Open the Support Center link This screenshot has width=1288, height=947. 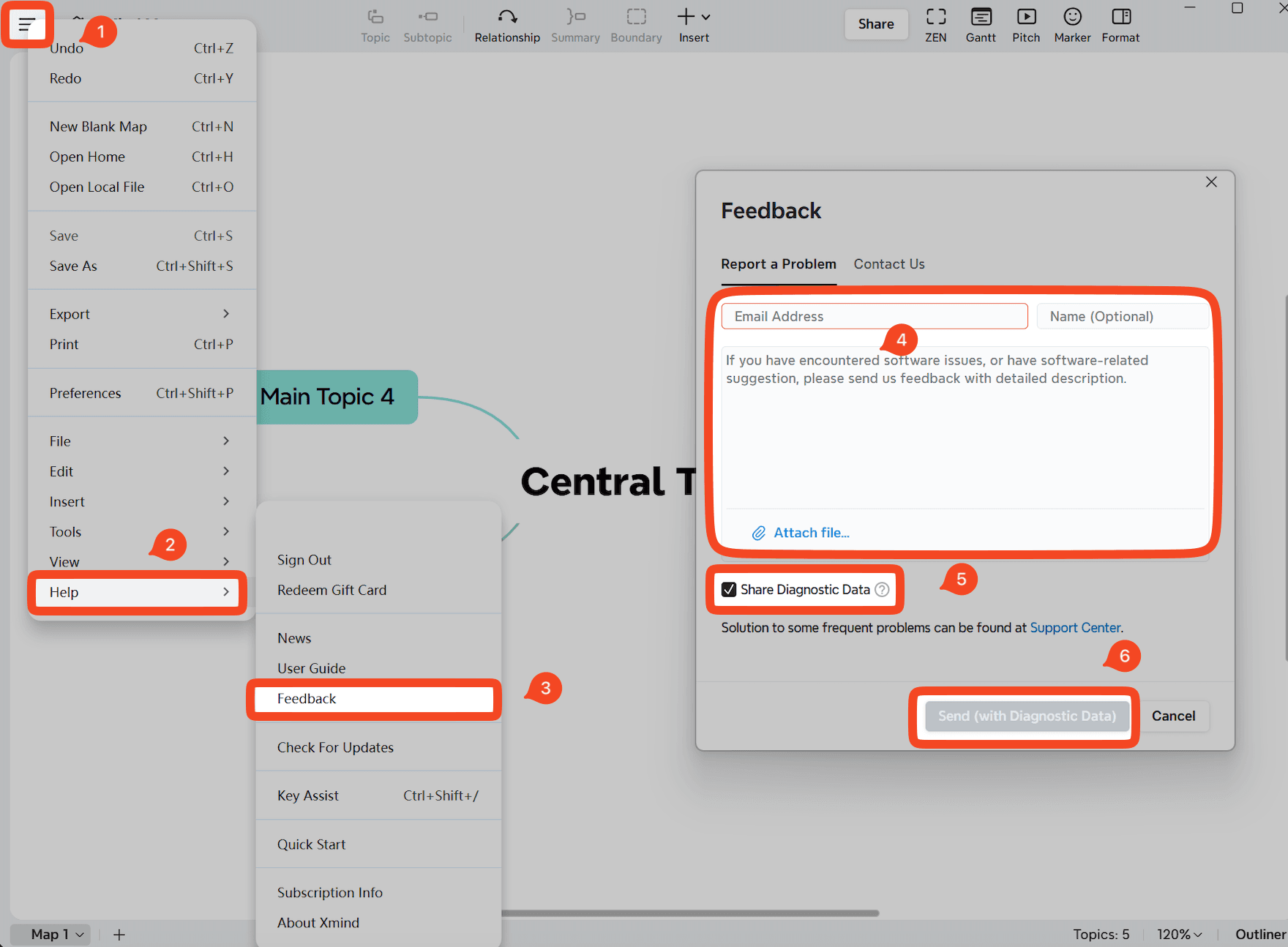(x=1075, y=628)
